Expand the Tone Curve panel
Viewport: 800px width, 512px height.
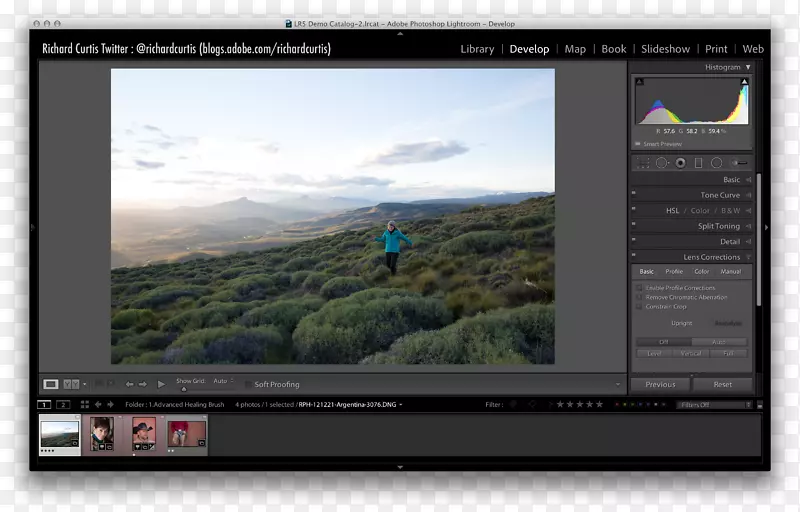coord(748,195)
